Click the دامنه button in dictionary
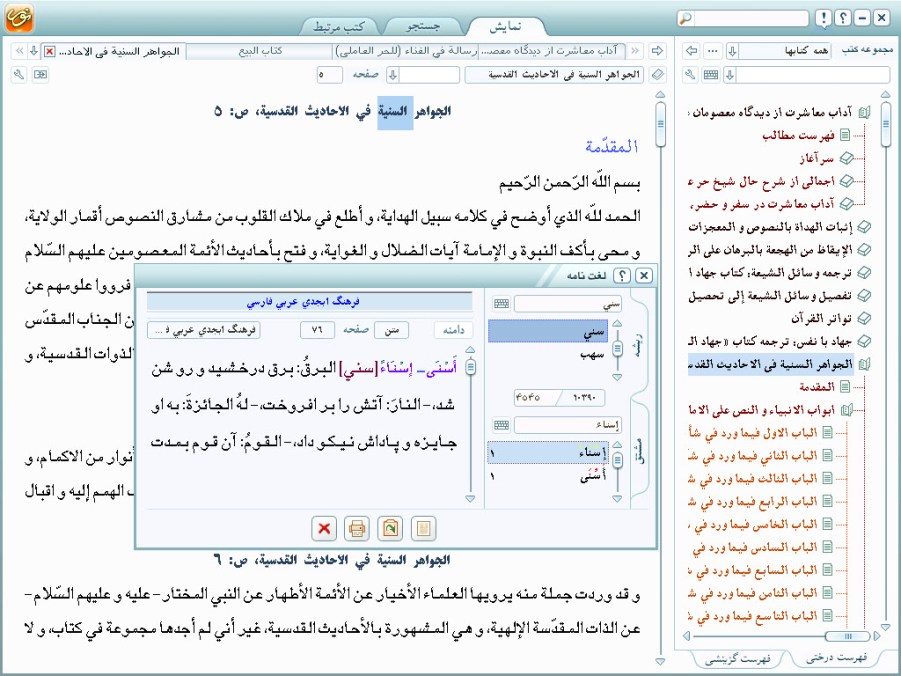 pyautogui.click(x=453, y=330)
